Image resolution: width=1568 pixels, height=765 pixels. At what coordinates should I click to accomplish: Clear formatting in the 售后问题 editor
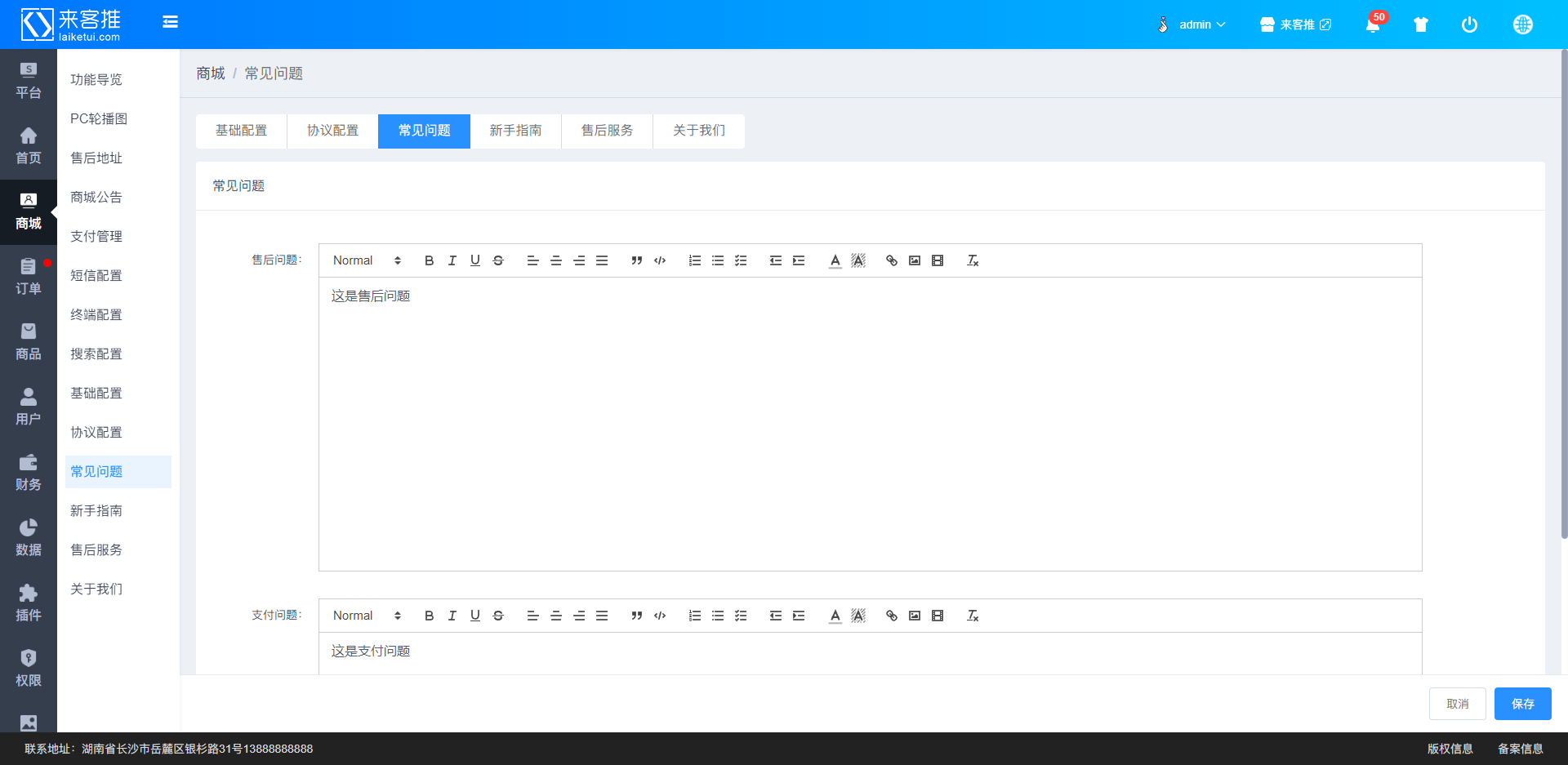coord(972,260)
